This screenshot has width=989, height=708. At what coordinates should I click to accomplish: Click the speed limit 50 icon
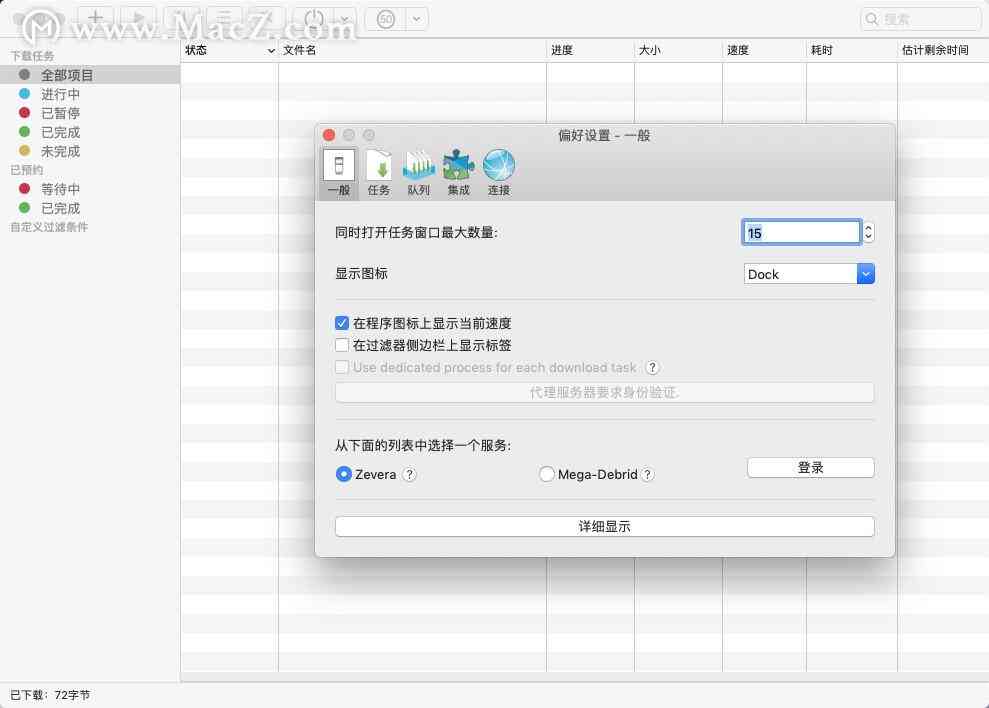coord(385,19)
